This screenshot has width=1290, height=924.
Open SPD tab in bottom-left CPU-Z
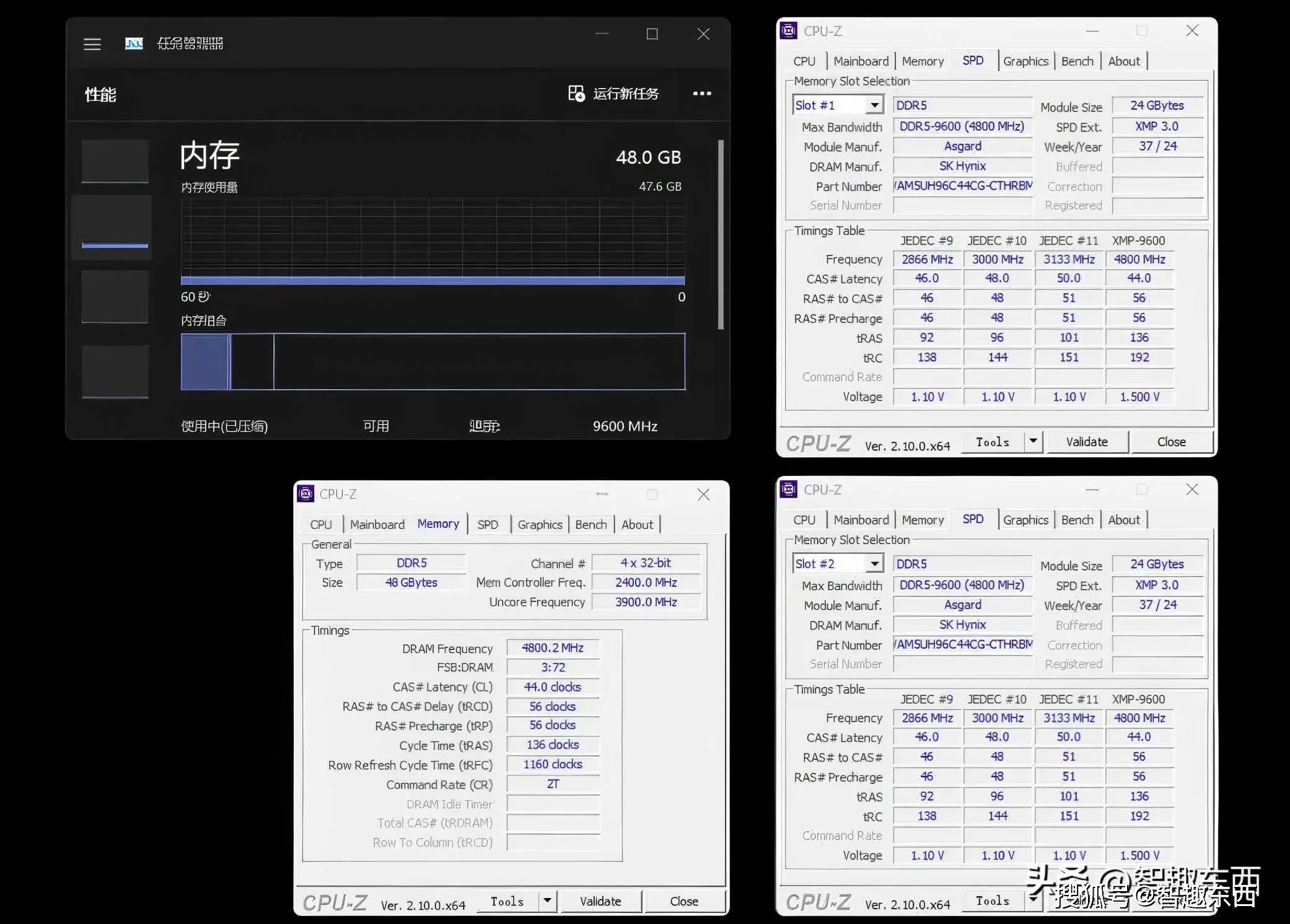488,524
